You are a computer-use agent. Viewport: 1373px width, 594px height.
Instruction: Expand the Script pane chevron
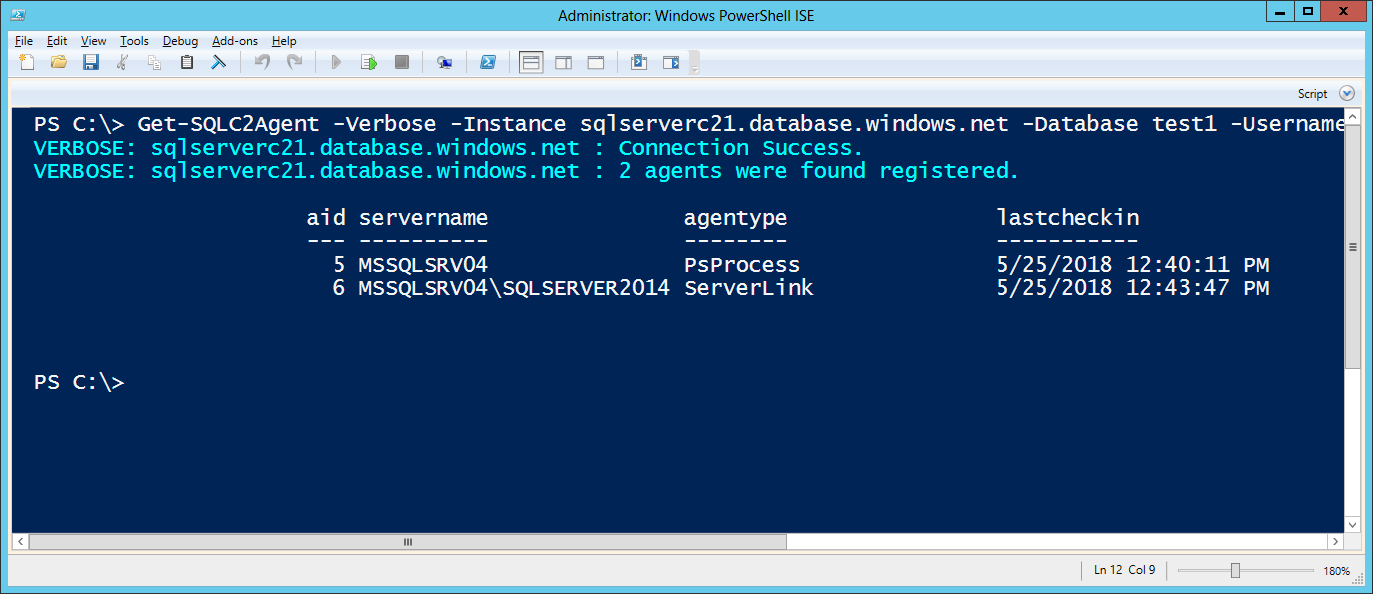(x=1347, y=93)
